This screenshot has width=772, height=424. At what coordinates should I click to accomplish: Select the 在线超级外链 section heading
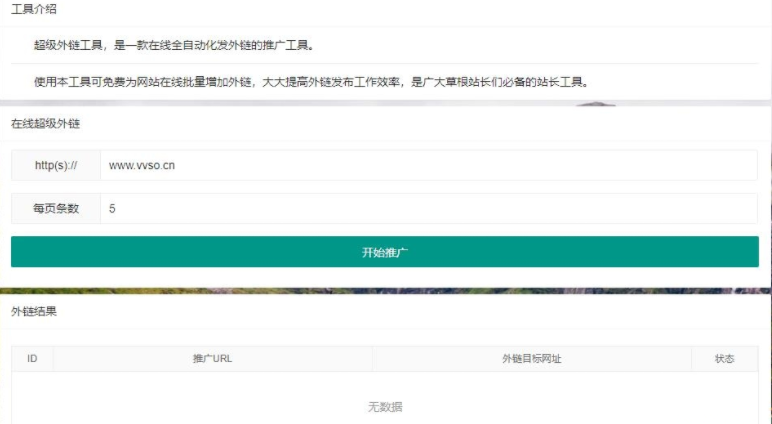click(45, 123)
